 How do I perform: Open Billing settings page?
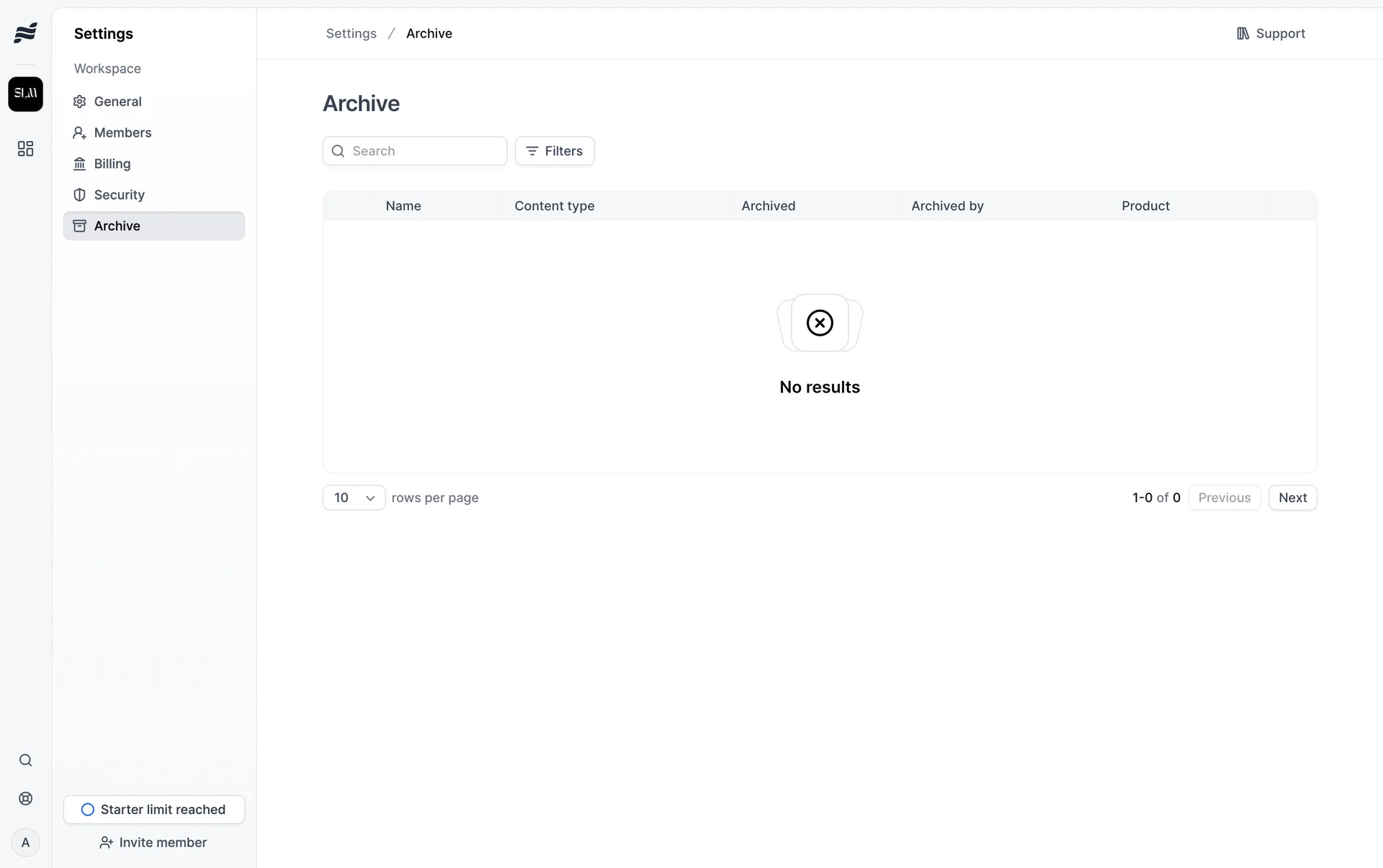point(112,164)
